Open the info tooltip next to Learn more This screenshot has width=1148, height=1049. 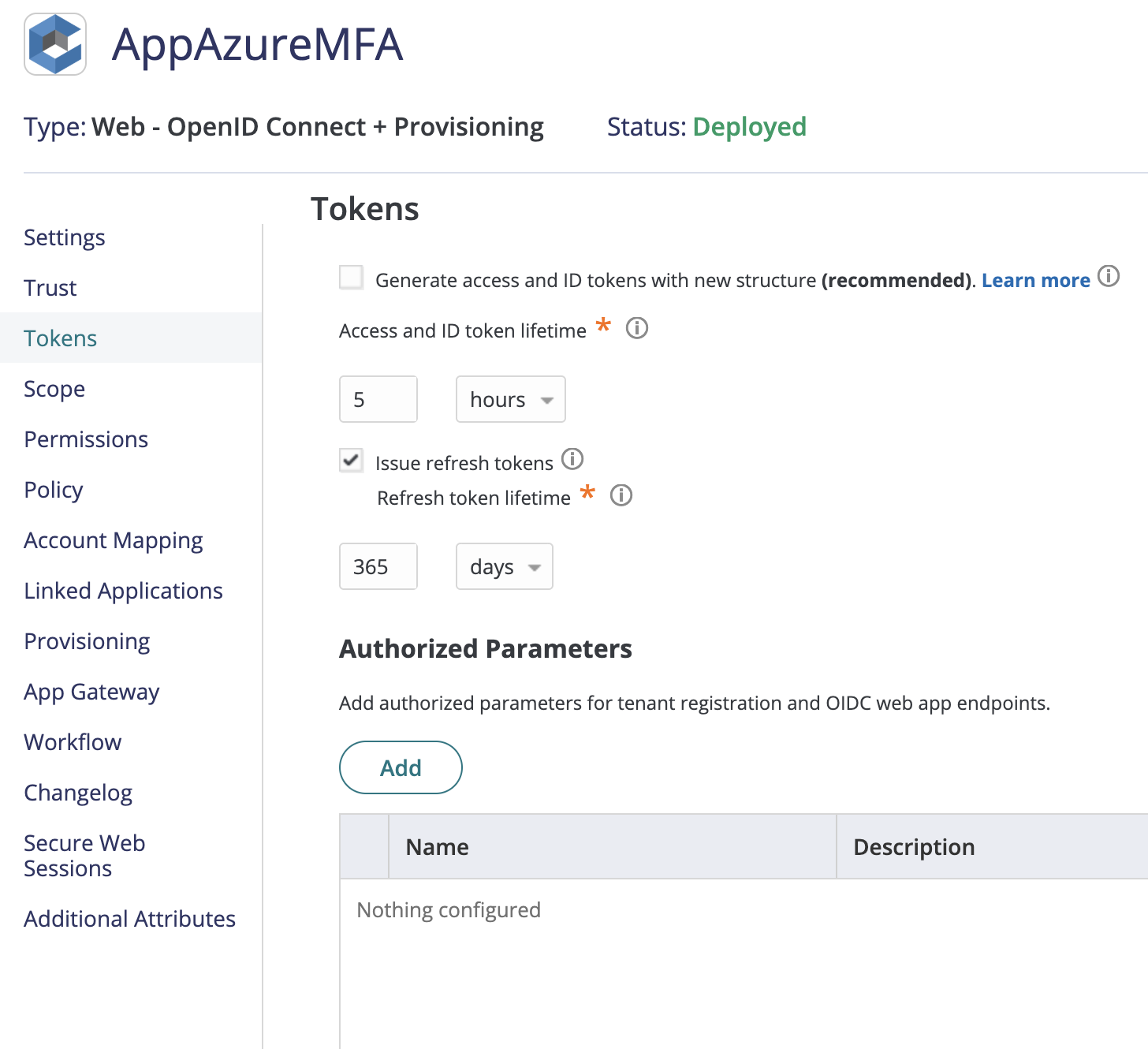[1109, 277]
